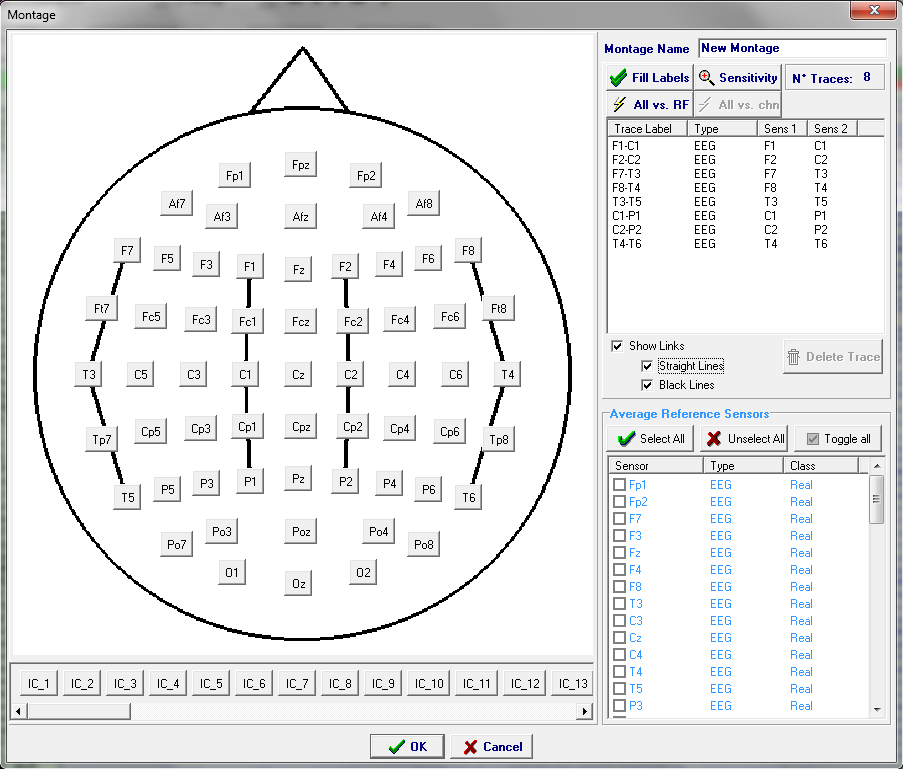Click the Ft7 electrode
903x769 pixels.
(102, 308)
